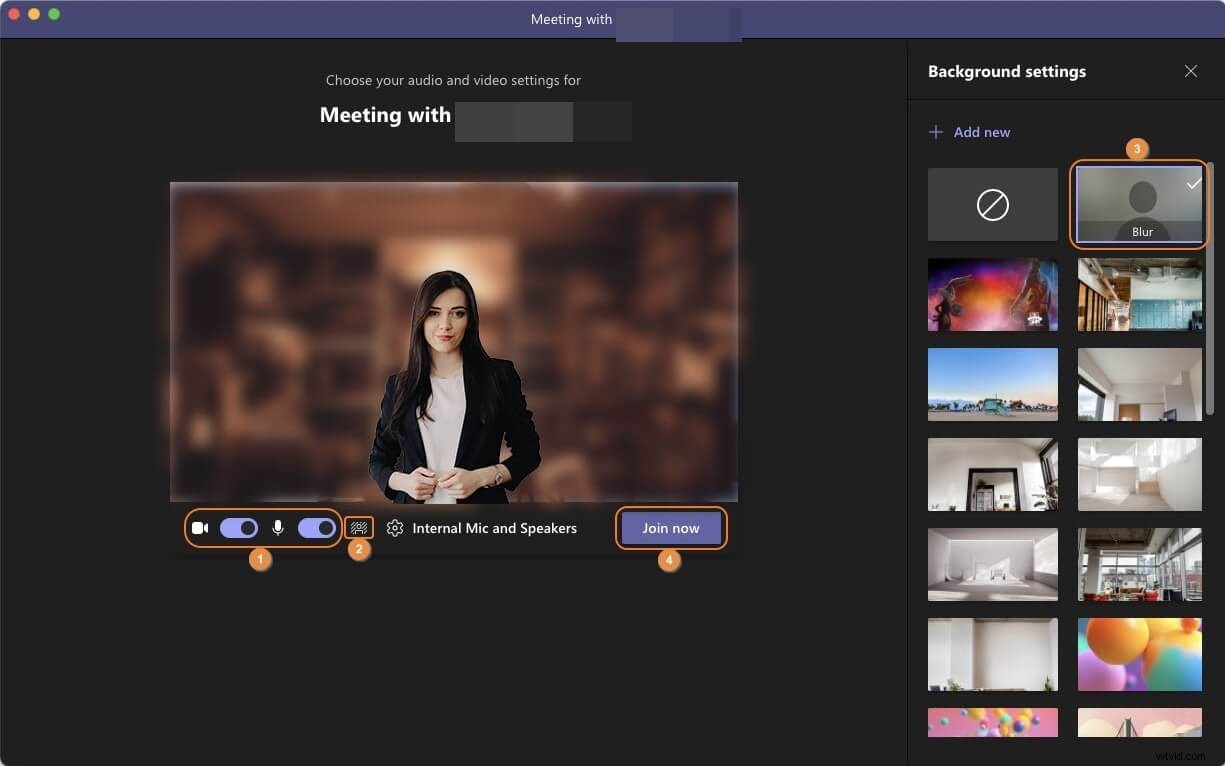
Task: Click the checkmark on the Blur thumbnail
Action: (1192, 183)
